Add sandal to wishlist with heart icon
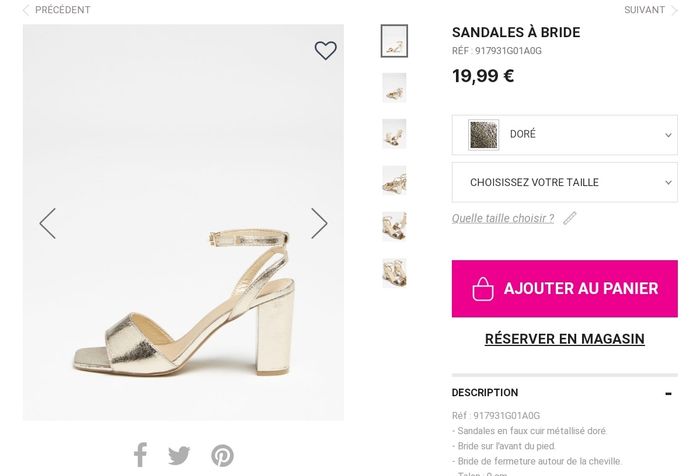Screen dimensions: 700x476 pos(326,50)
